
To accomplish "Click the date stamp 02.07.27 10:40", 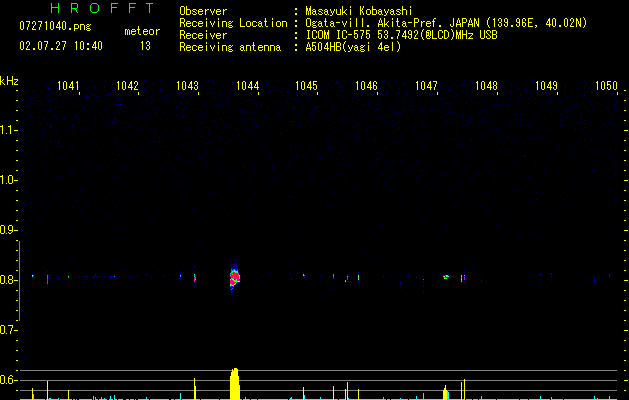I will point(61,46).
